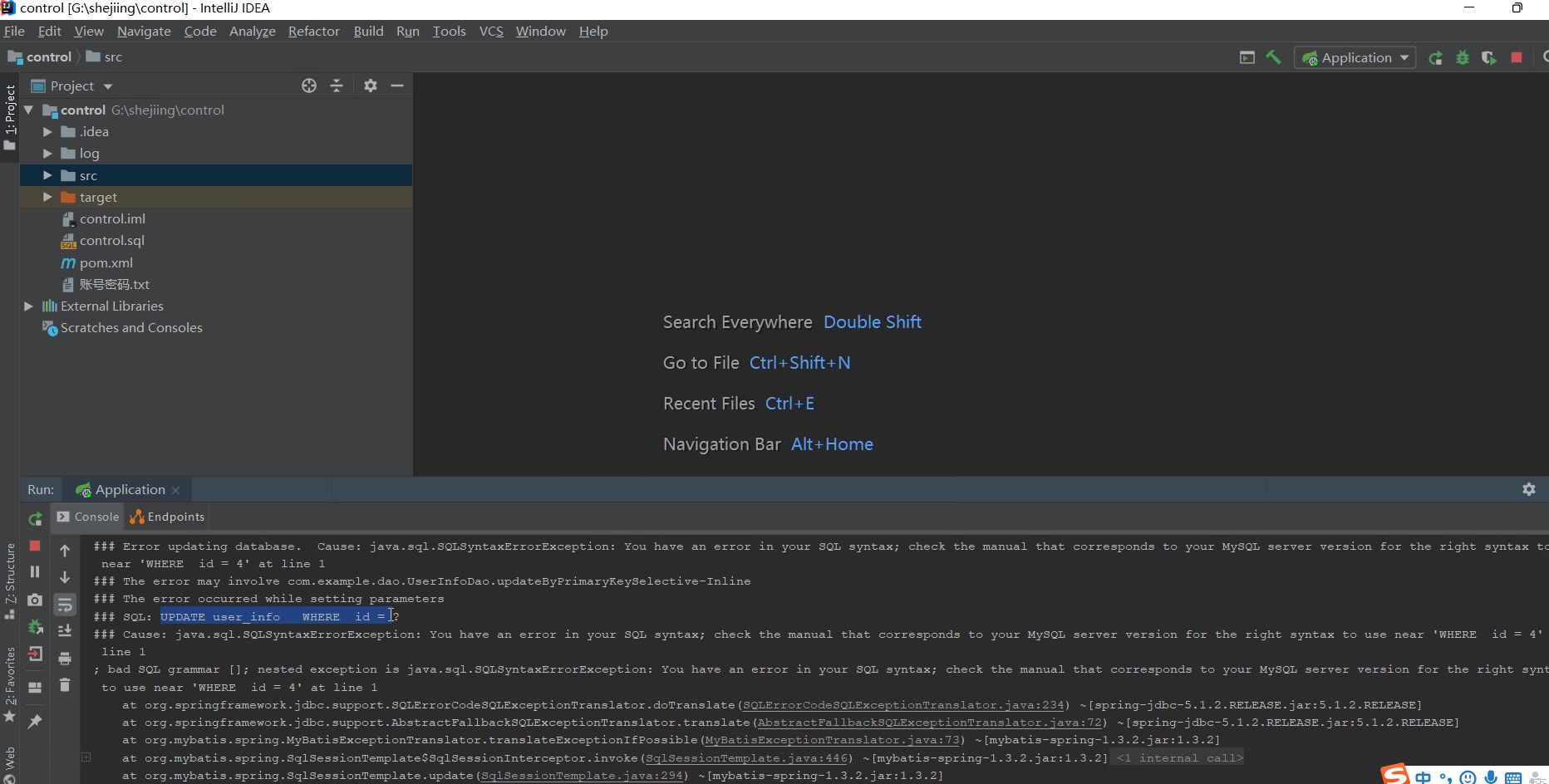Switch to the Endpoints tab
The width and height of the screenshot is (1549, 784).
(x=167, y=517)
